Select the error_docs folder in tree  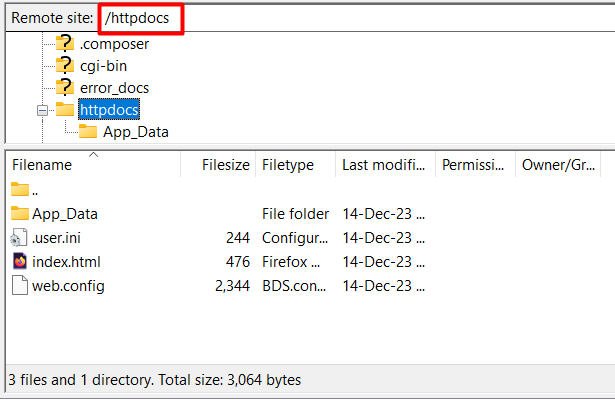click(115, 87)
